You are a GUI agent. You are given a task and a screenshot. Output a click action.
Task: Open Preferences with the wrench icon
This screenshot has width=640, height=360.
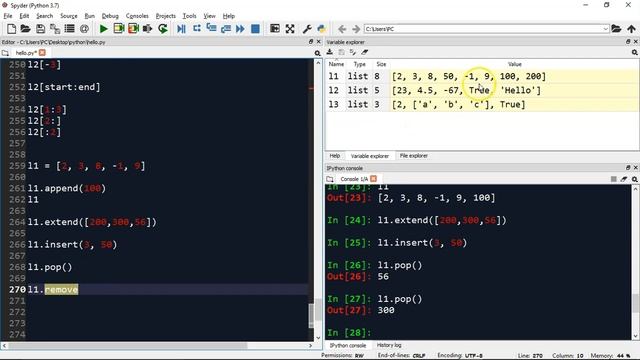(307, 29)
